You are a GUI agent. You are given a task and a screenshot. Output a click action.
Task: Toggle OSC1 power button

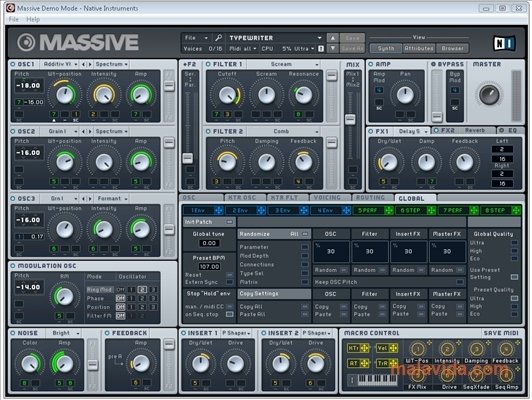coord(13,64)
